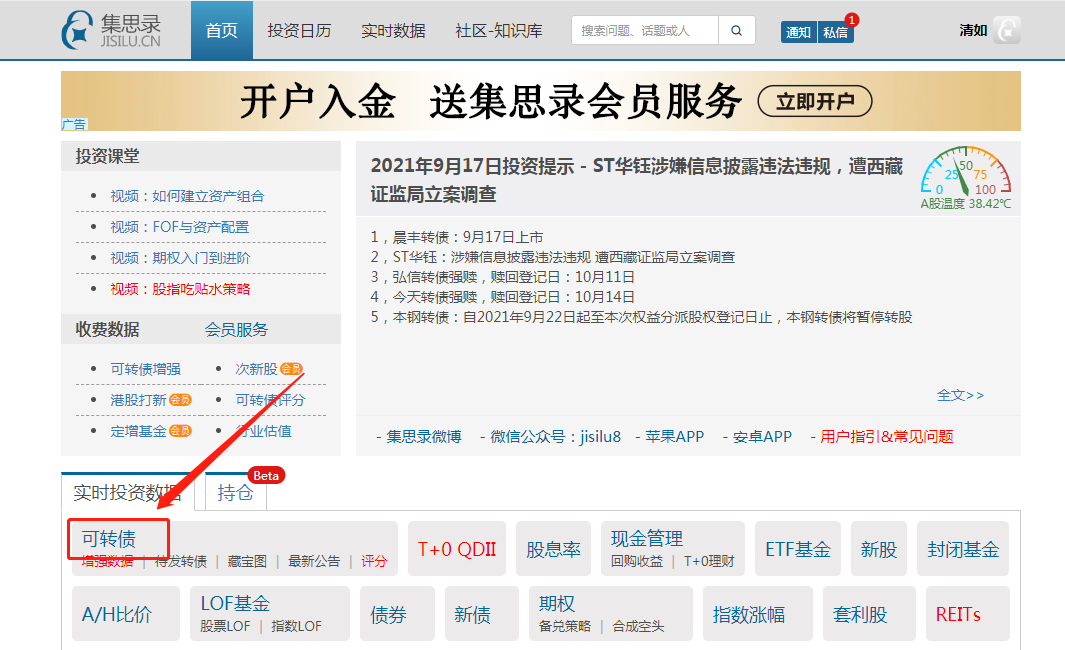The height and width of the screenshot is (650, 1065).
Task: Open the 通知 notifications button
Action: click(798, 32)
